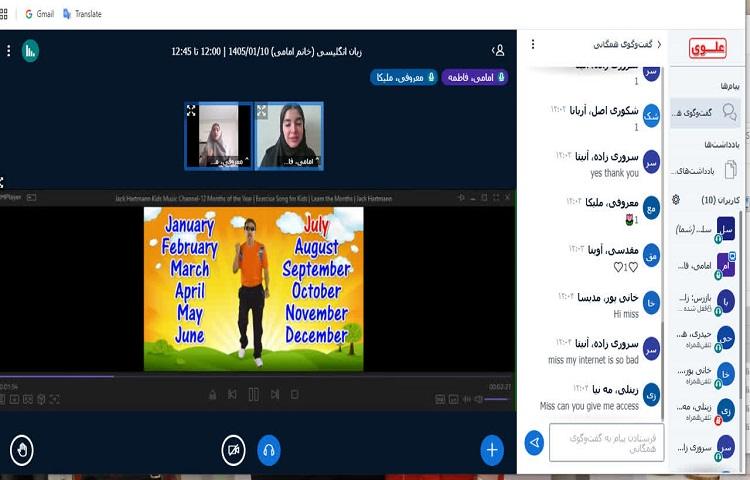The width and height of the screenshot is (750, 480).
Task: Click talking indicator pill امامی، فاطمه
Action: (x=474, y=77)
